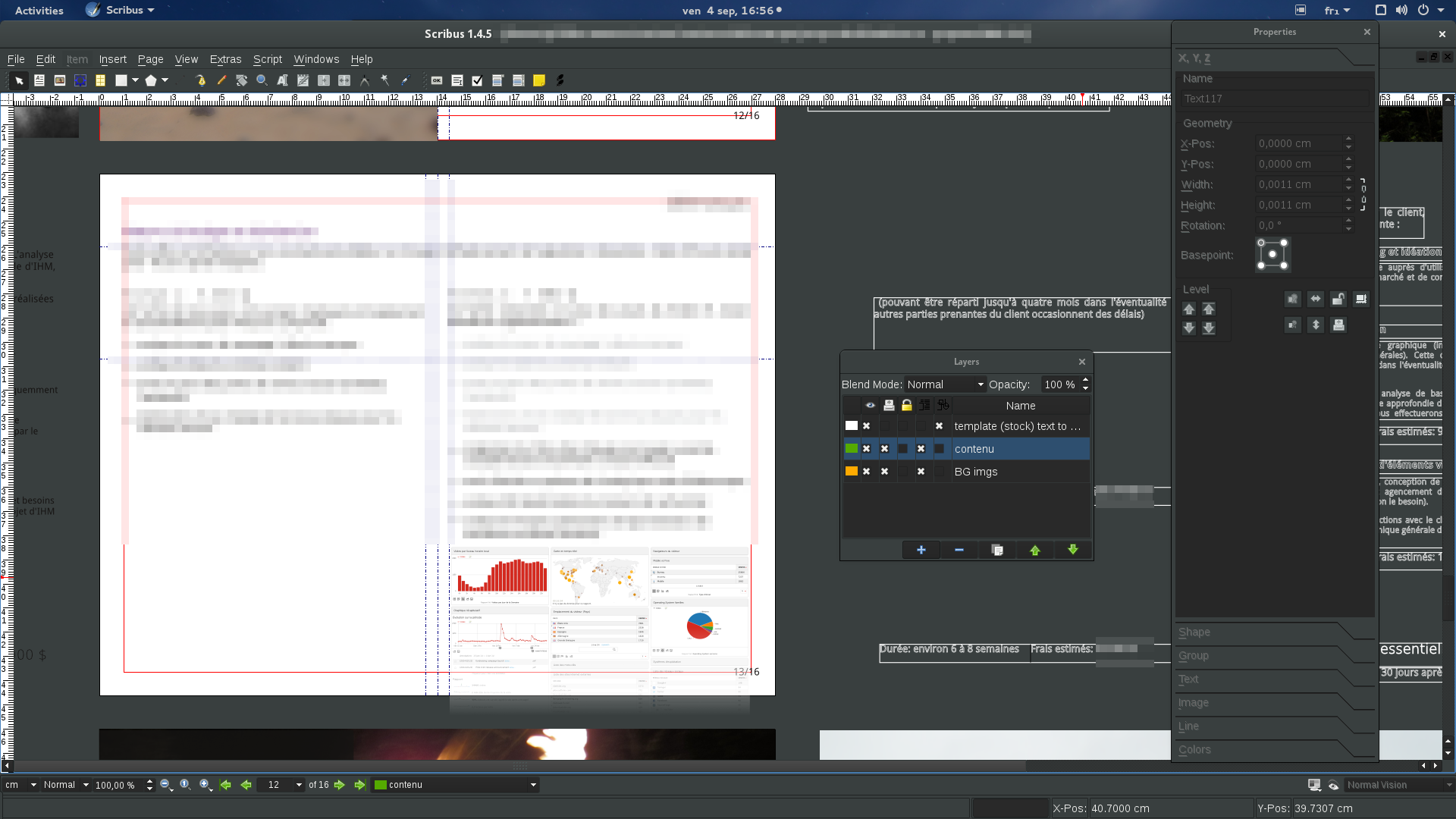Select the Freehand pencil line tool
This screenshot has height=819, width=1456.
tap(221, 80)
